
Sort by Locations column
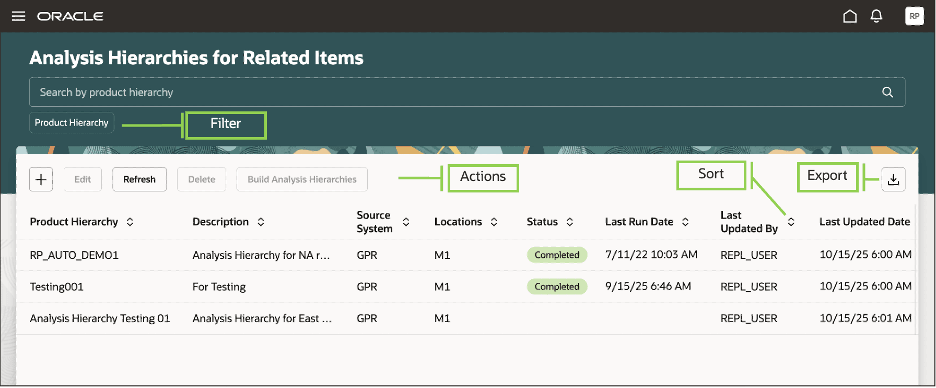click(494, 222)
